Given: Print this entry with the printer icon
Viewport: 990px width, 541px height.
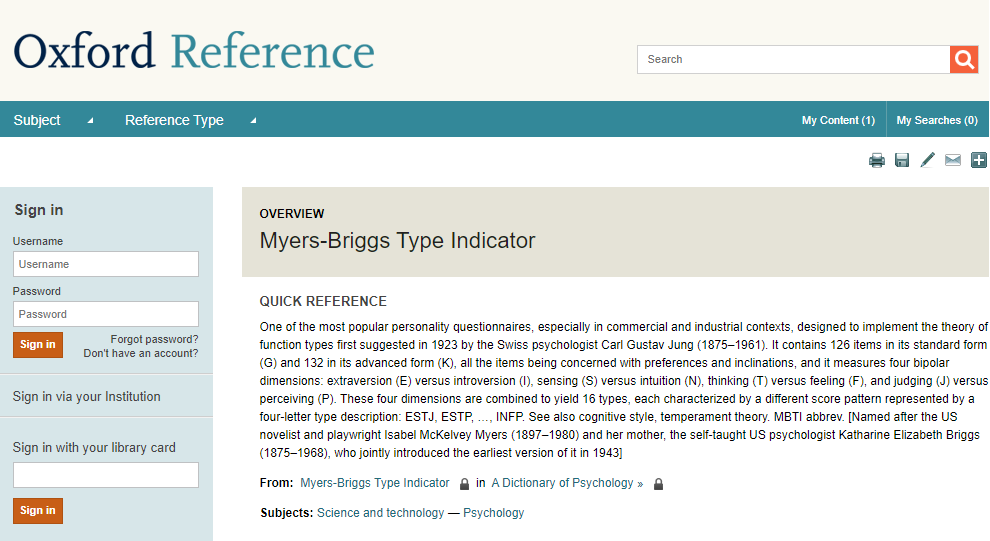Looking at the screenshot, I should pyautogui.click(x=876, y=160).
